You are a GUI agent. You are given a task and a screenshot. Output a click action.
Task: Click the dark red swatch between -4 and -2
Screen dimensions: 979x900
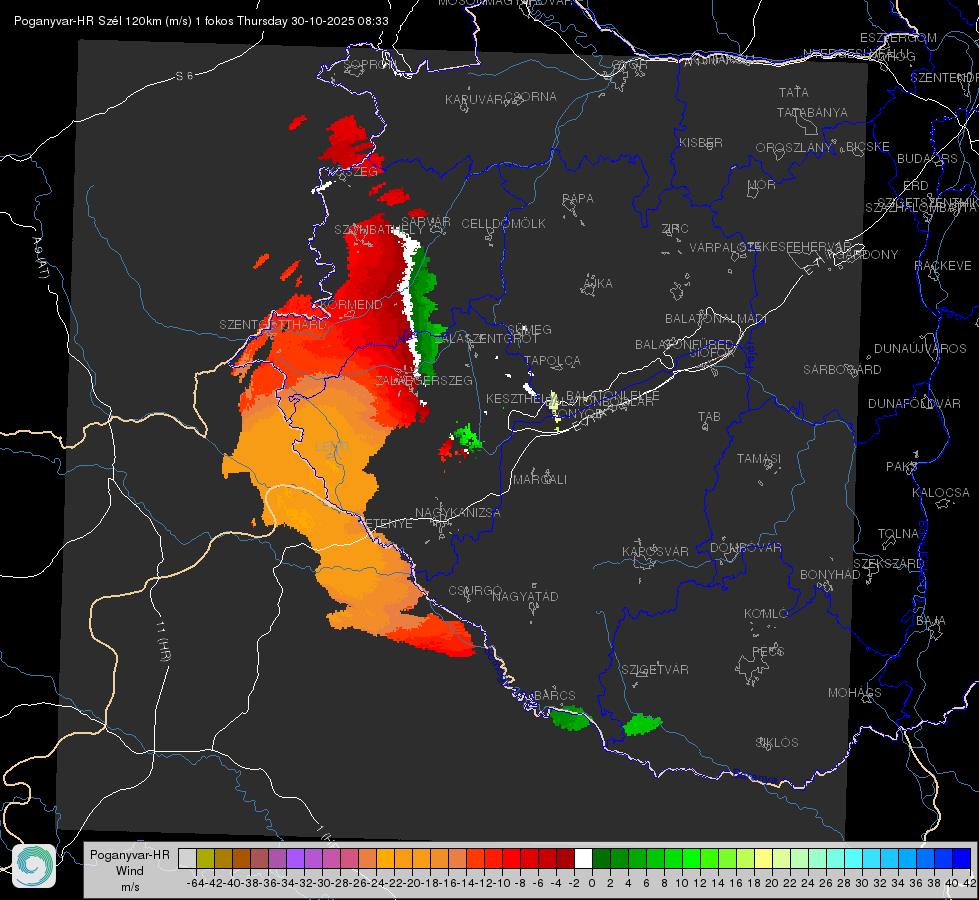(566, 858)
